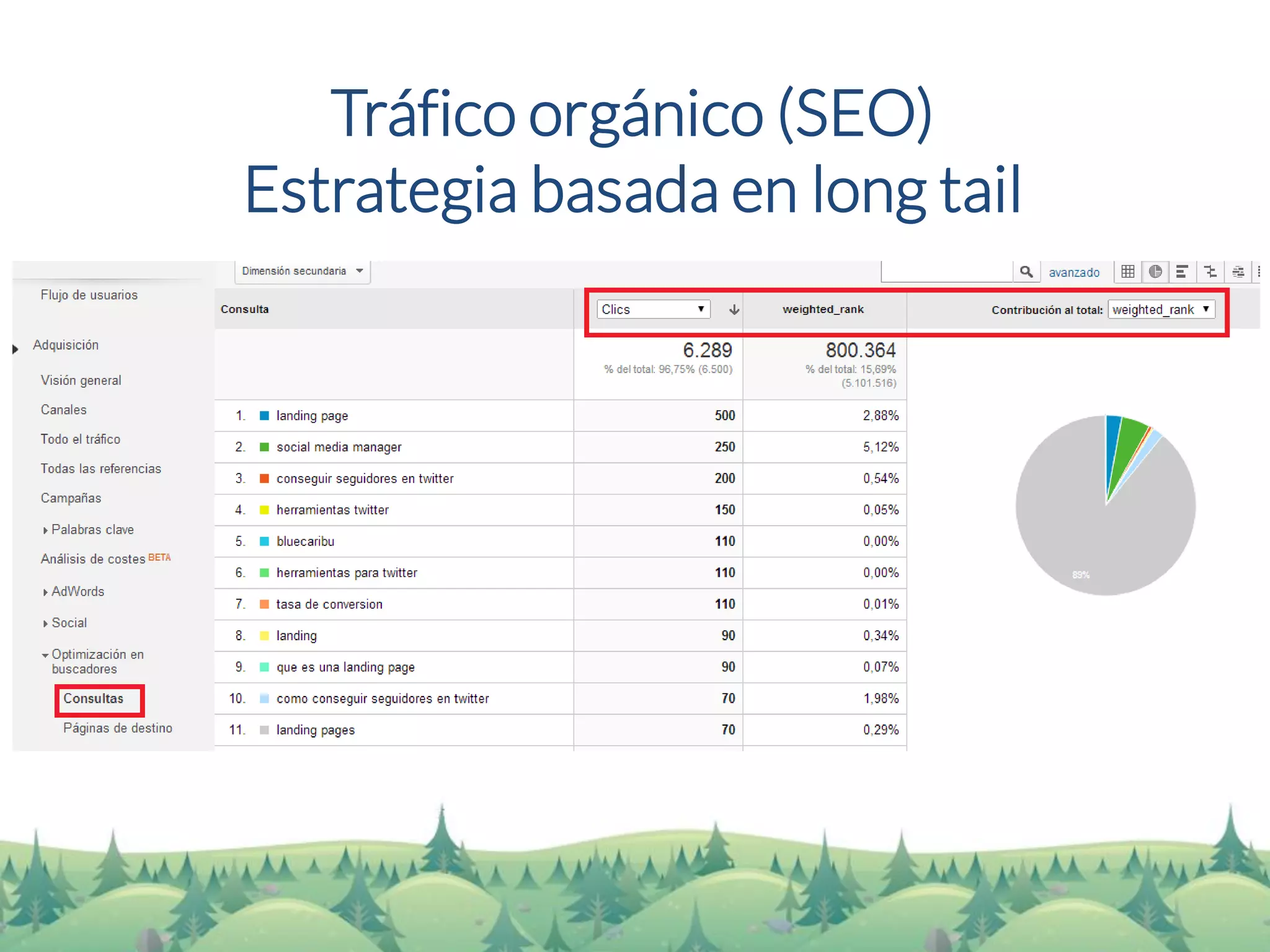Click the avanzado filter link
This screenshot has width=1270, height=952.
(x=1074, y=273)
